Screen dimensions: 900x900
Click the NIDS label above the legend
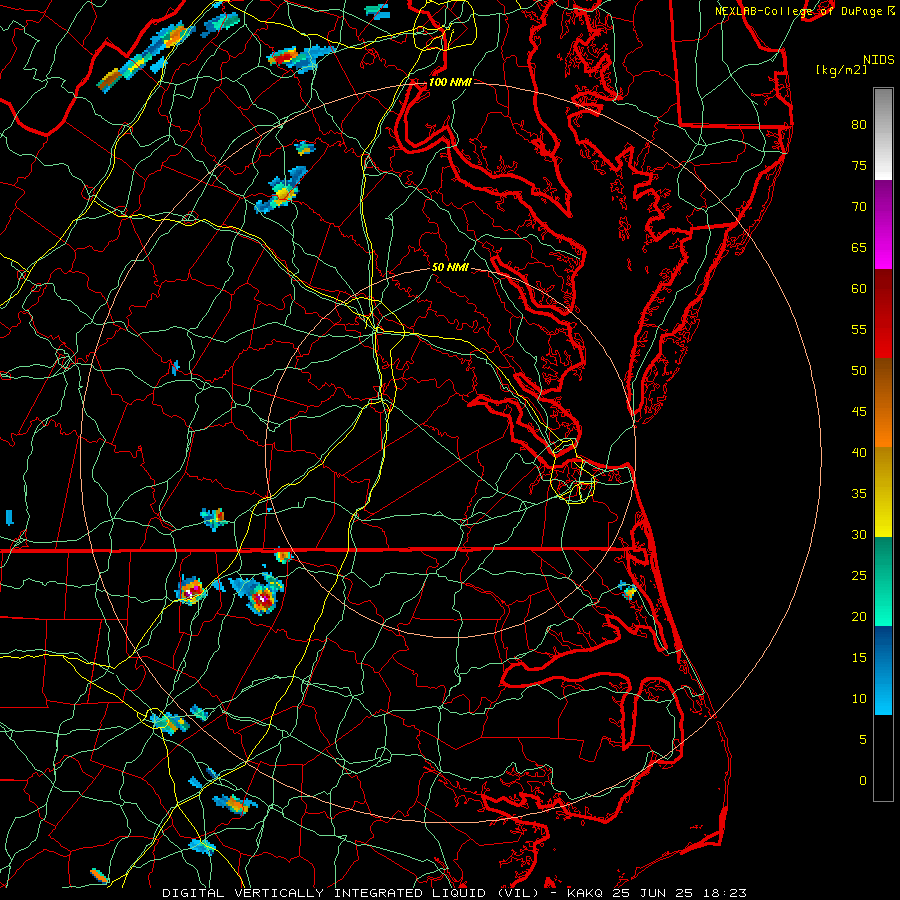click(x=878, y=60)
